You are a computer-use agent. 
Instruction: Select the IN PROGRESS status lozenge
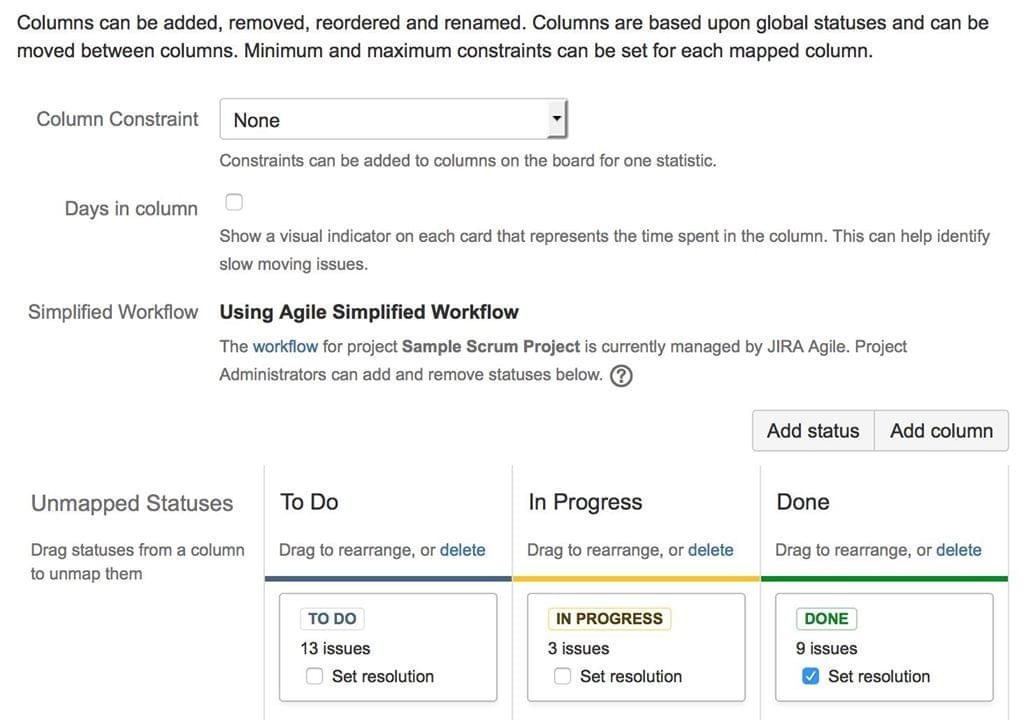(x=609, y=619)
